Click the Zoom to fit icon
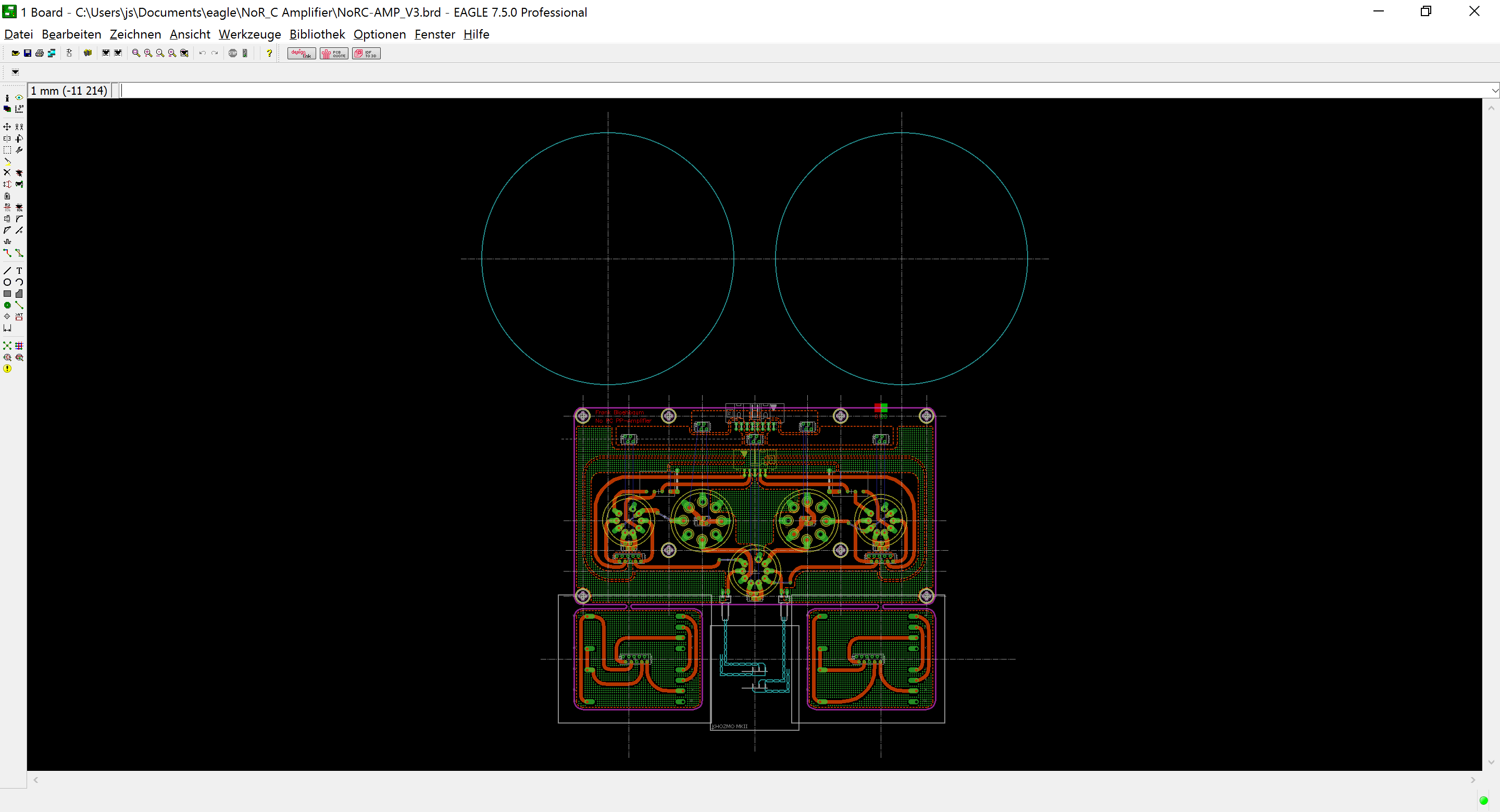Image resolution: width=1500 pixels, height=812 pixels. (x=135, y=53)
